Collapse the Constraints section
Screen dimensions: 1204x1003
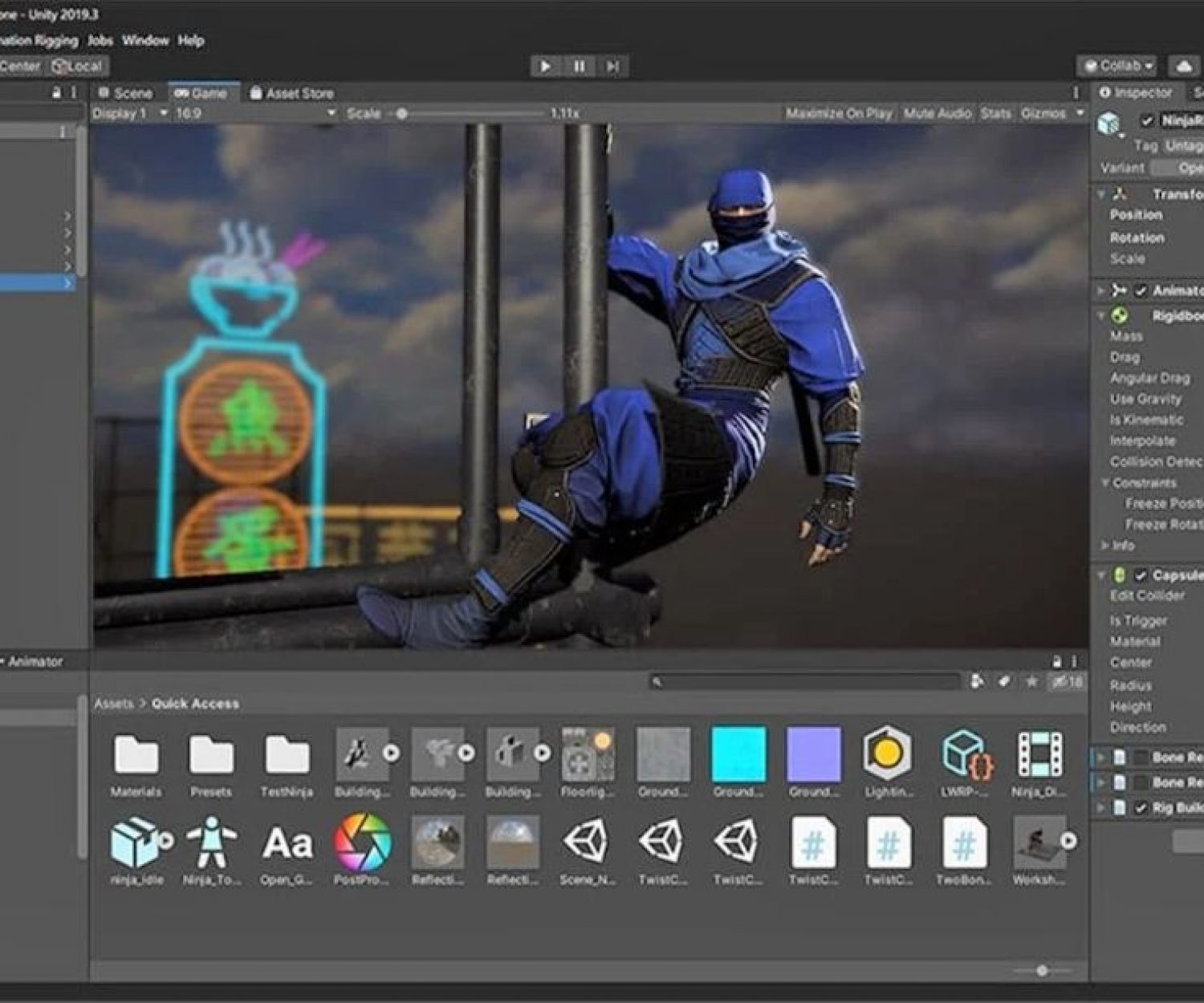(1105, 483)
